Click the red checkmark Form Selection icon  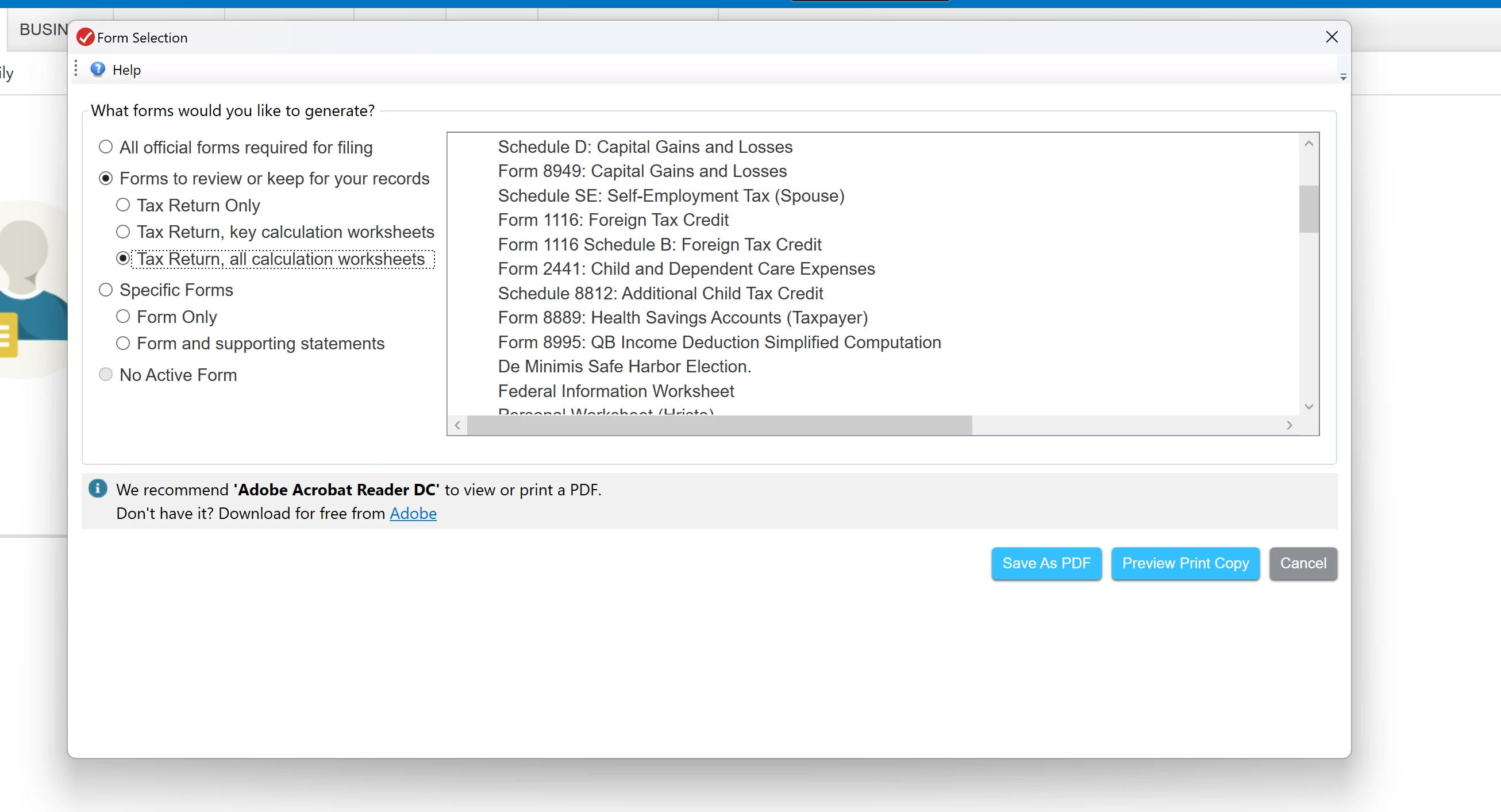[85, 37]
